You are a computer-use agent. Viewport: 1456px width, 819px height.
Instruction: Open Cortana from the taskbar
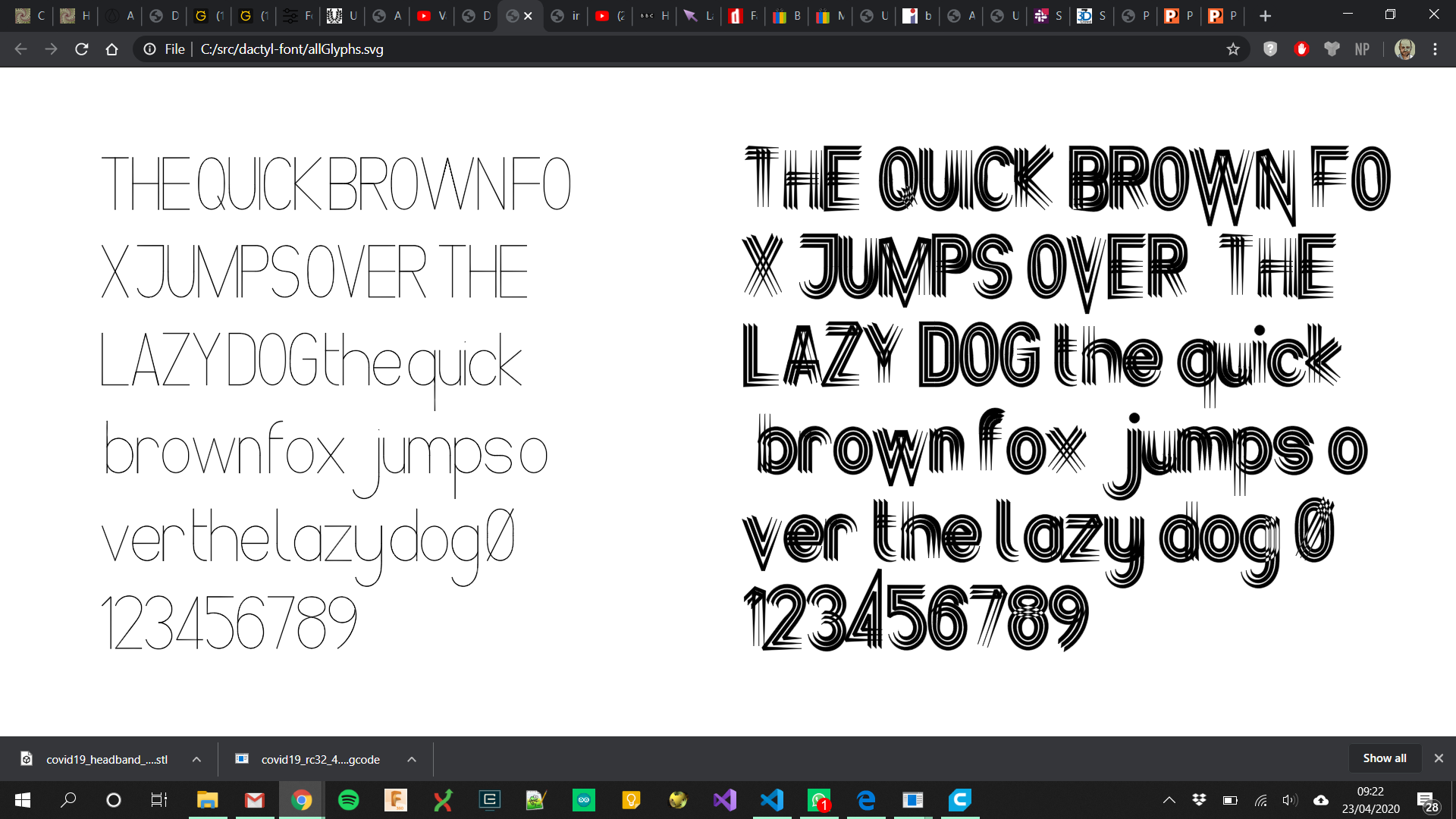114,800
